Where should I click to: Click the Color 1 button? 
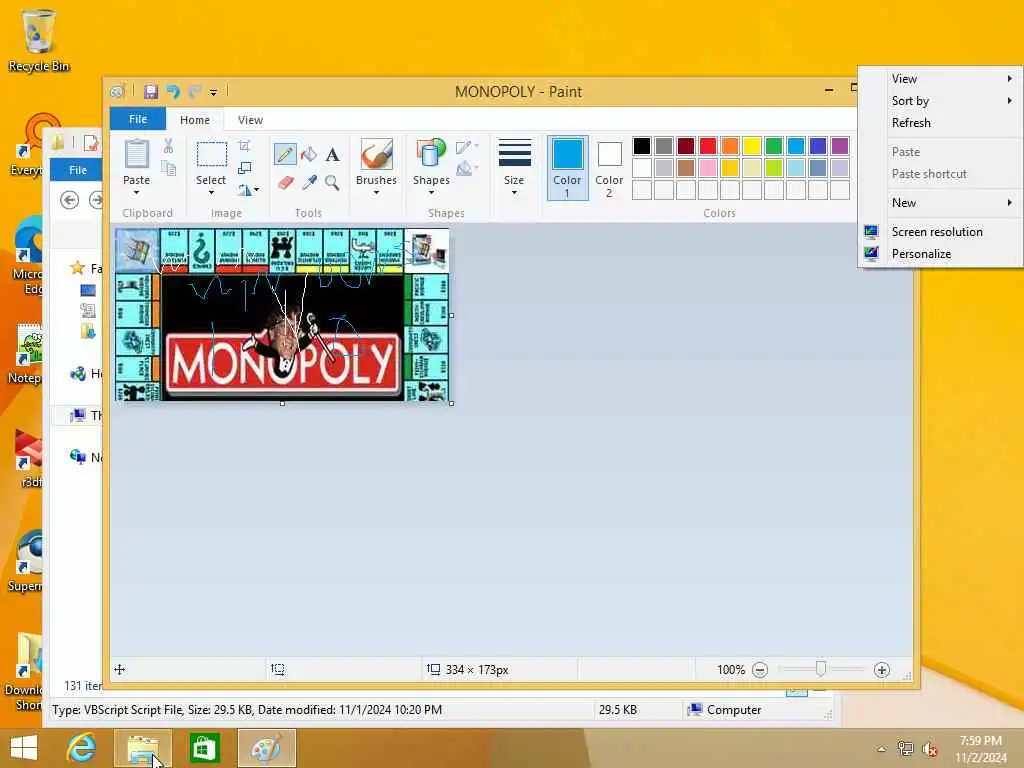click(567, 167)
